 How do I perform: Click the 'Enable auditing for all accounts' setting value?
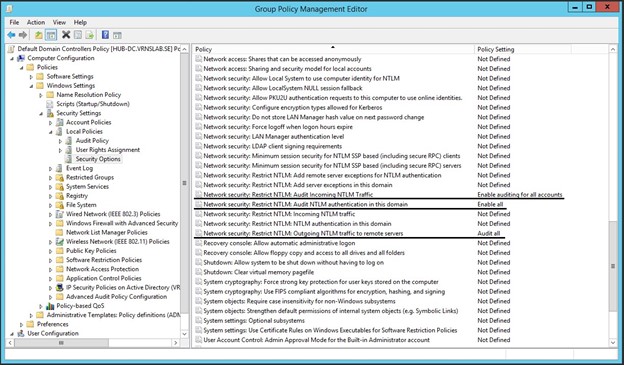[x=520, y=195]
